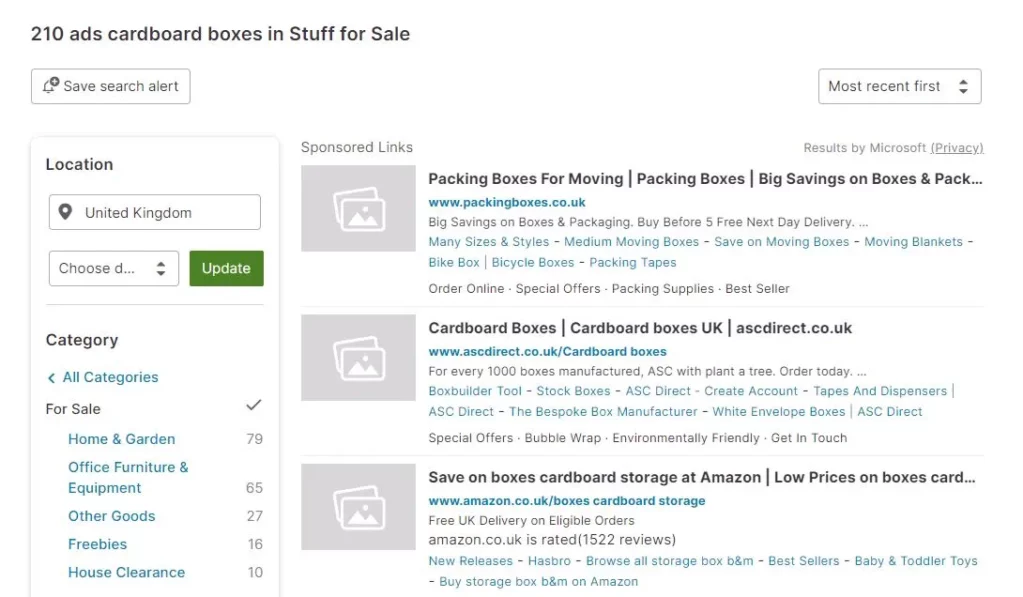Click the Save search alert button
The height and width of the screenshot is (597, 1023).
click(110, 86)
